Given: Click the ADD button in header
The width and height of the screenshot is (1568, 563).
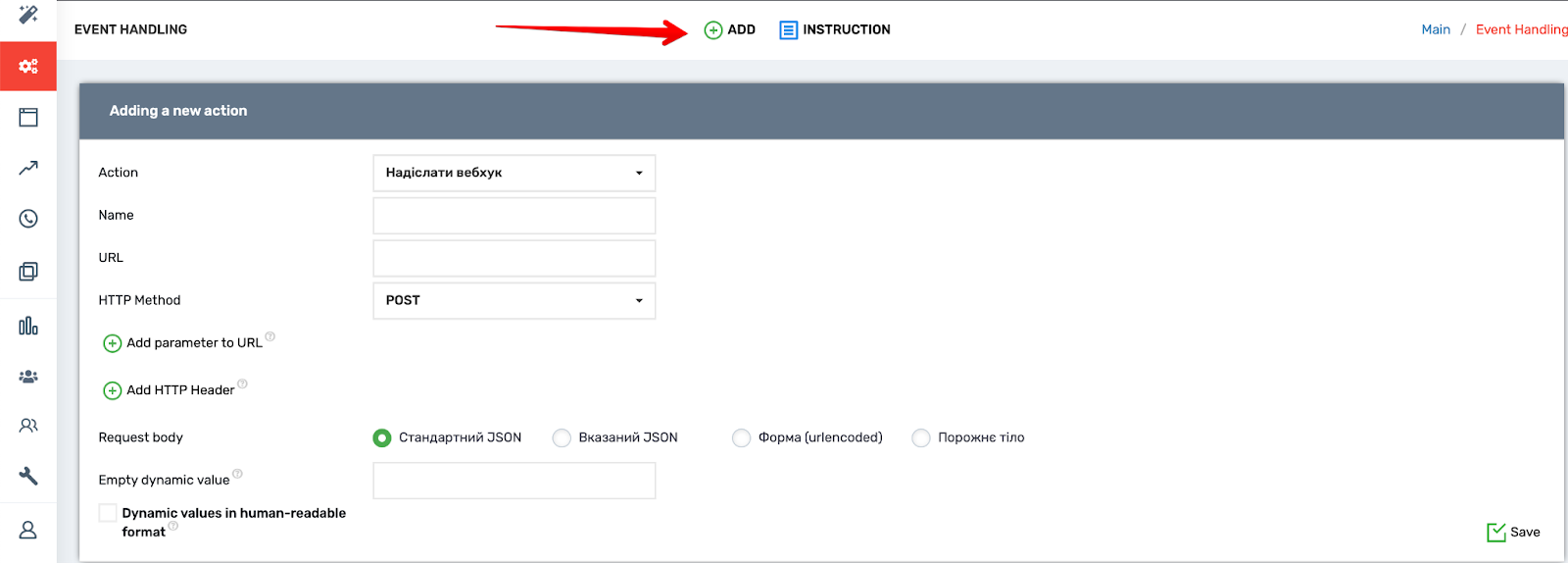Looking at the screenshot, I should (730, 29).
